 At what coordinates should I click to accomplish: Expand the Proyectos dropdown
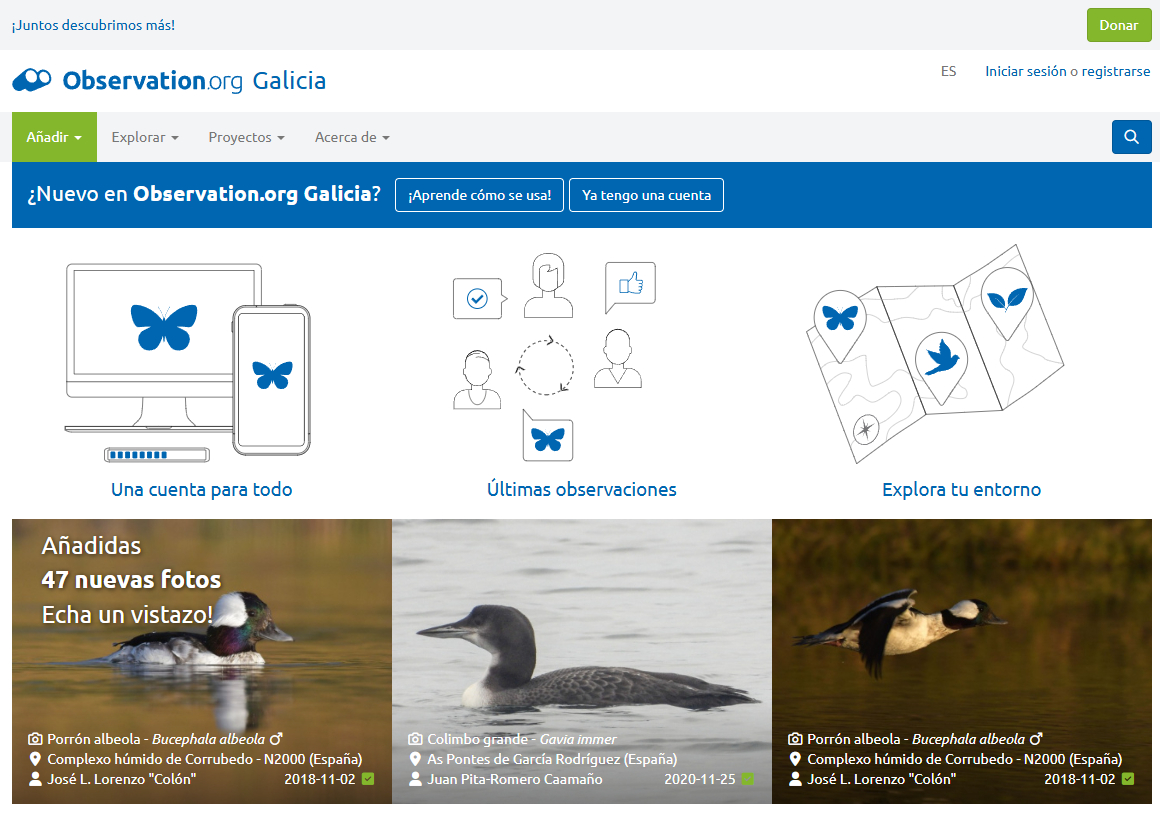(246, 137)
